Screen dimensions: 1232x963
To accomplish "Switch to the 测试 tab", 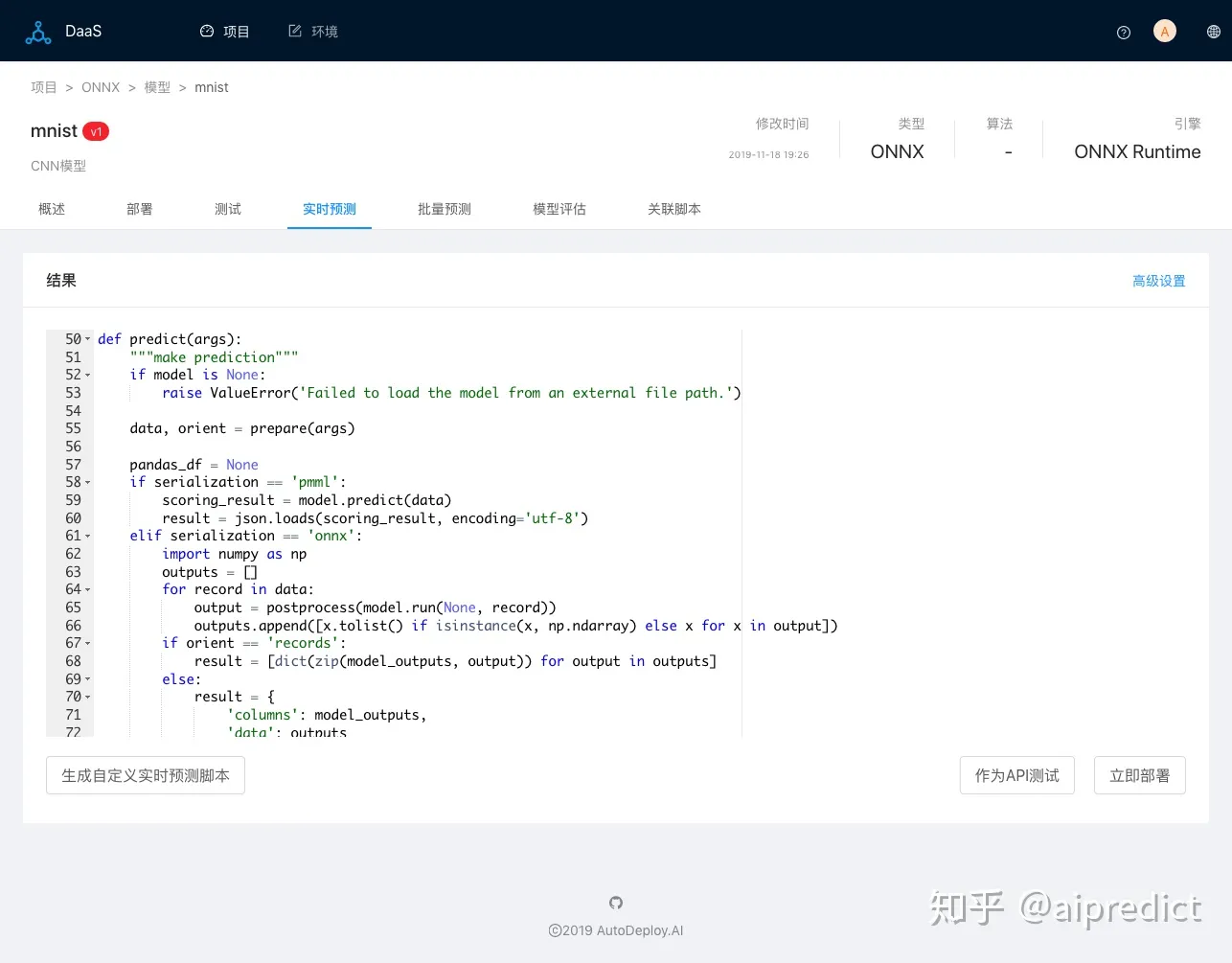I will pos(228,209).
